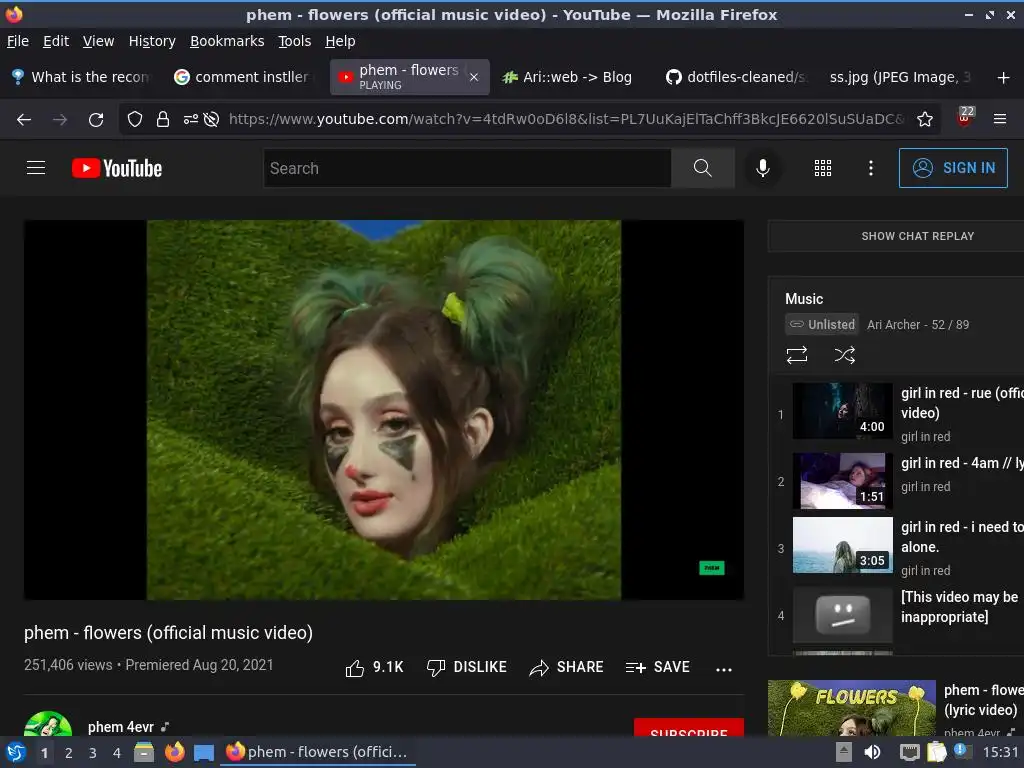Open the Bookmarks menu
This screenshot has height=768, width=1024.
(x=227, y=41)
